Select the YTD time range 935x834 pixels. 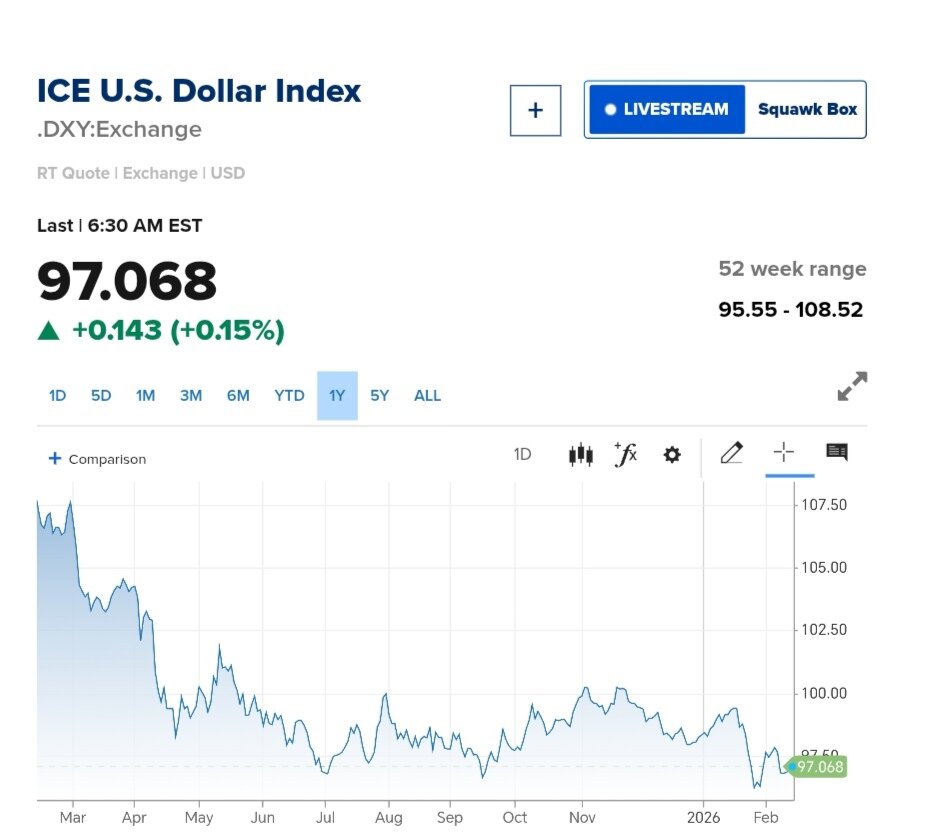click(x=289, y=396)
